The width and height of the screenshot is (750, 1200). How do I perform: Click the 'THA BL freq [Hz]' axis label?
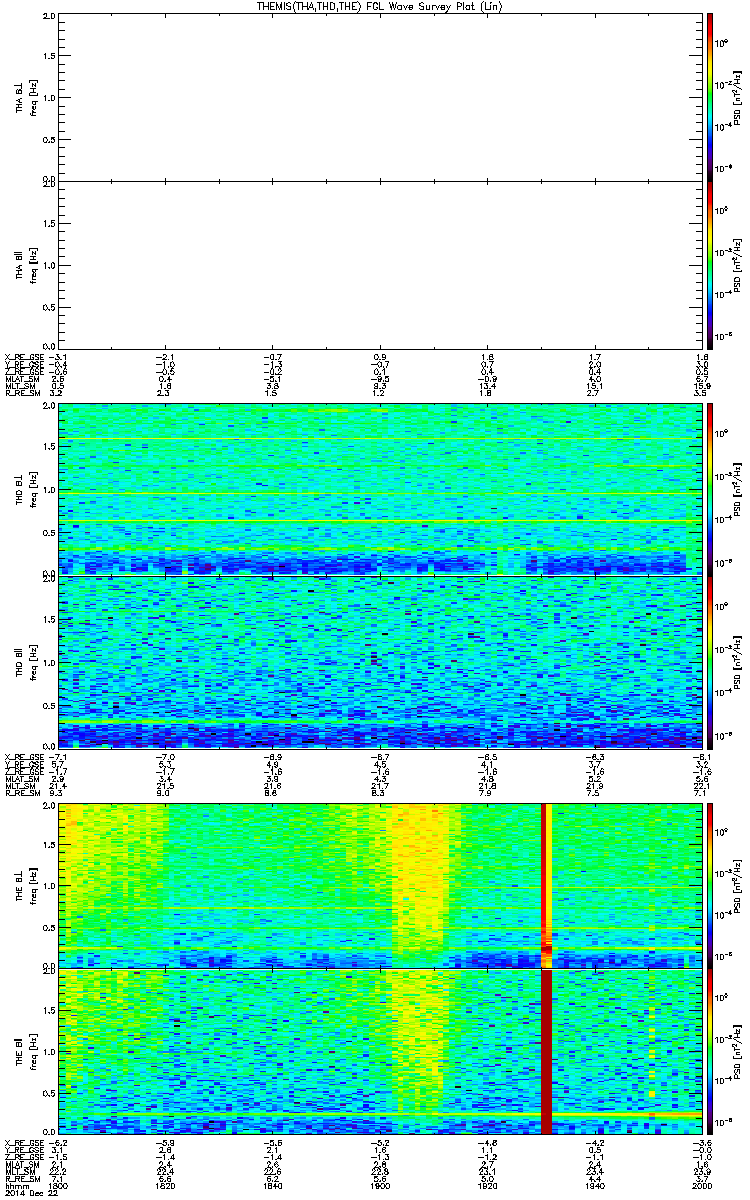(x=26, y=97)
